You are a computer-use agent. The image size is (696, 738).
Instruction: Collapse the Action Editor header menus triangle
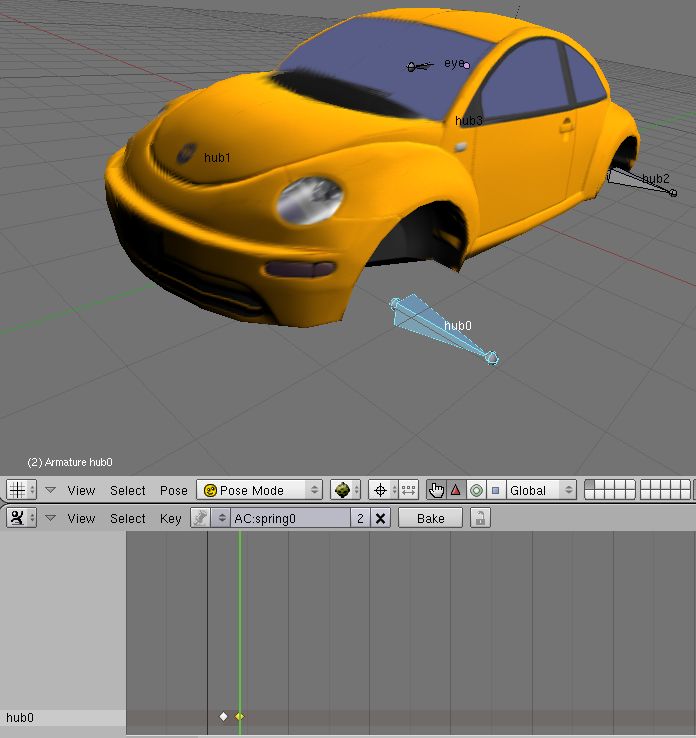[x=50, y=518]
